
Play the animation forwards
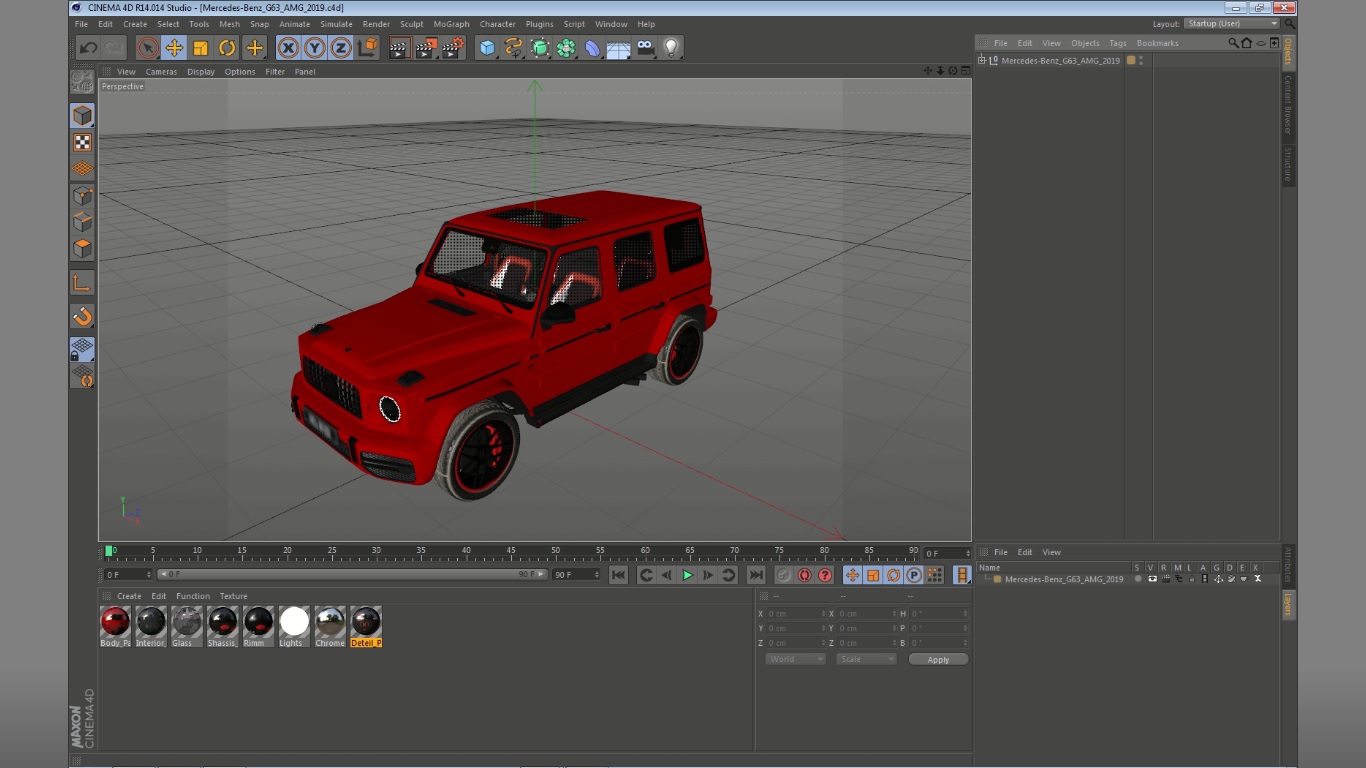pos(687,575)
